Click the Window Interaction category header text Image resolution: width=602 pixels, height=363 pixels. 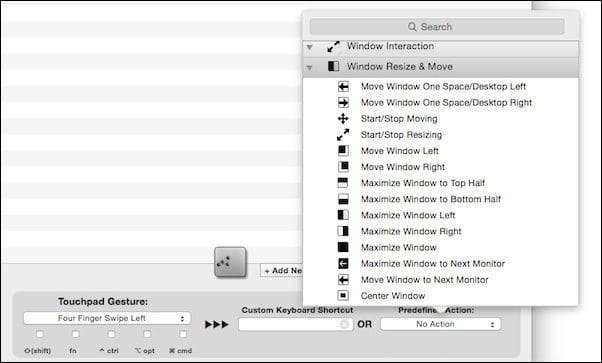click(x=390, y=46)
